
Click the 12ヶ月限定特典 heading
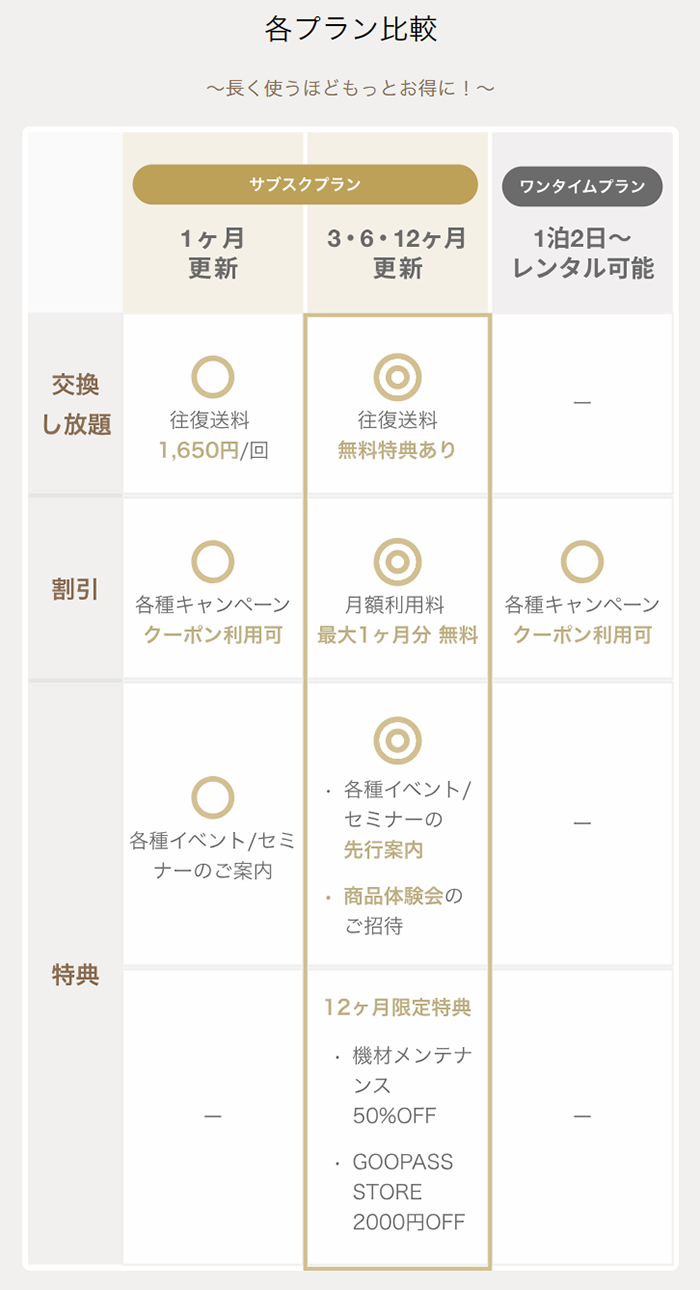pyautogui.click(x=397, y=1007)
